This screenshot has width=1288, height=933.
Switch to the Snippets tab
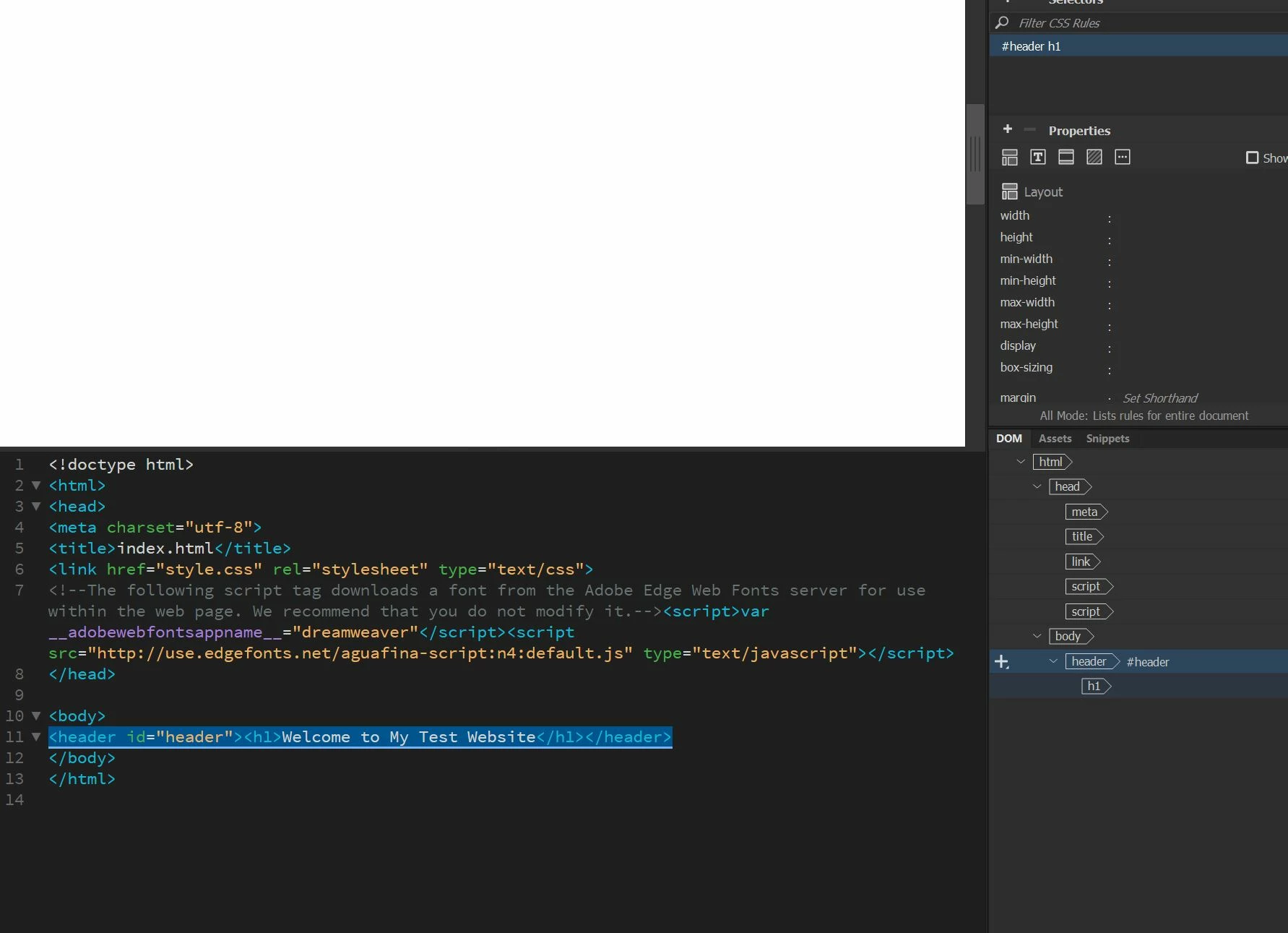click(x=1107, y=439)
